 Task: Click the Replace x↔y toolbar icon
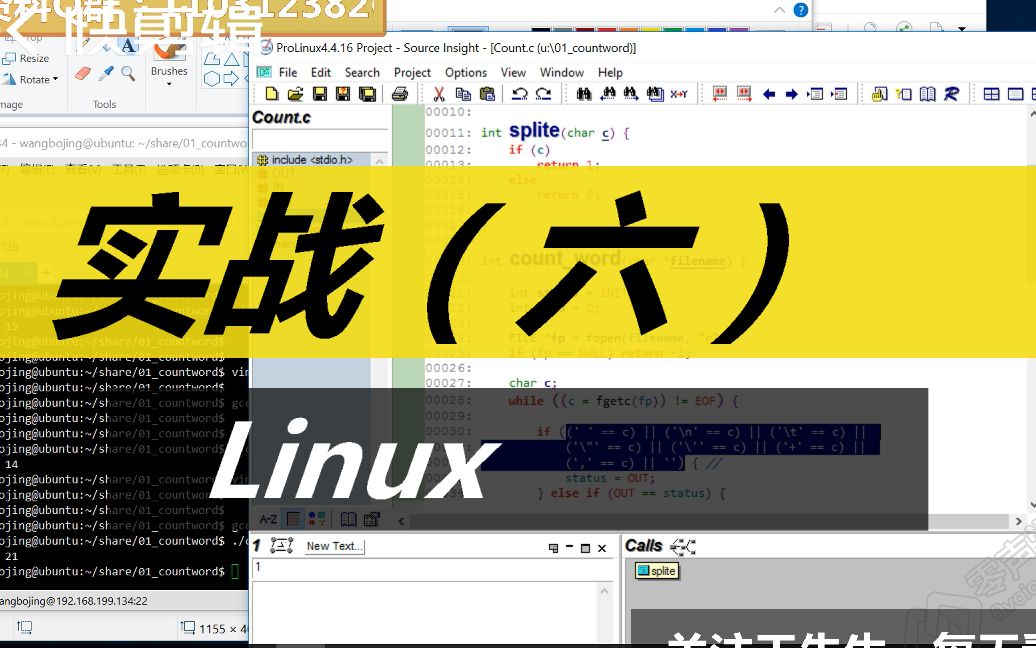coord(679,93)
